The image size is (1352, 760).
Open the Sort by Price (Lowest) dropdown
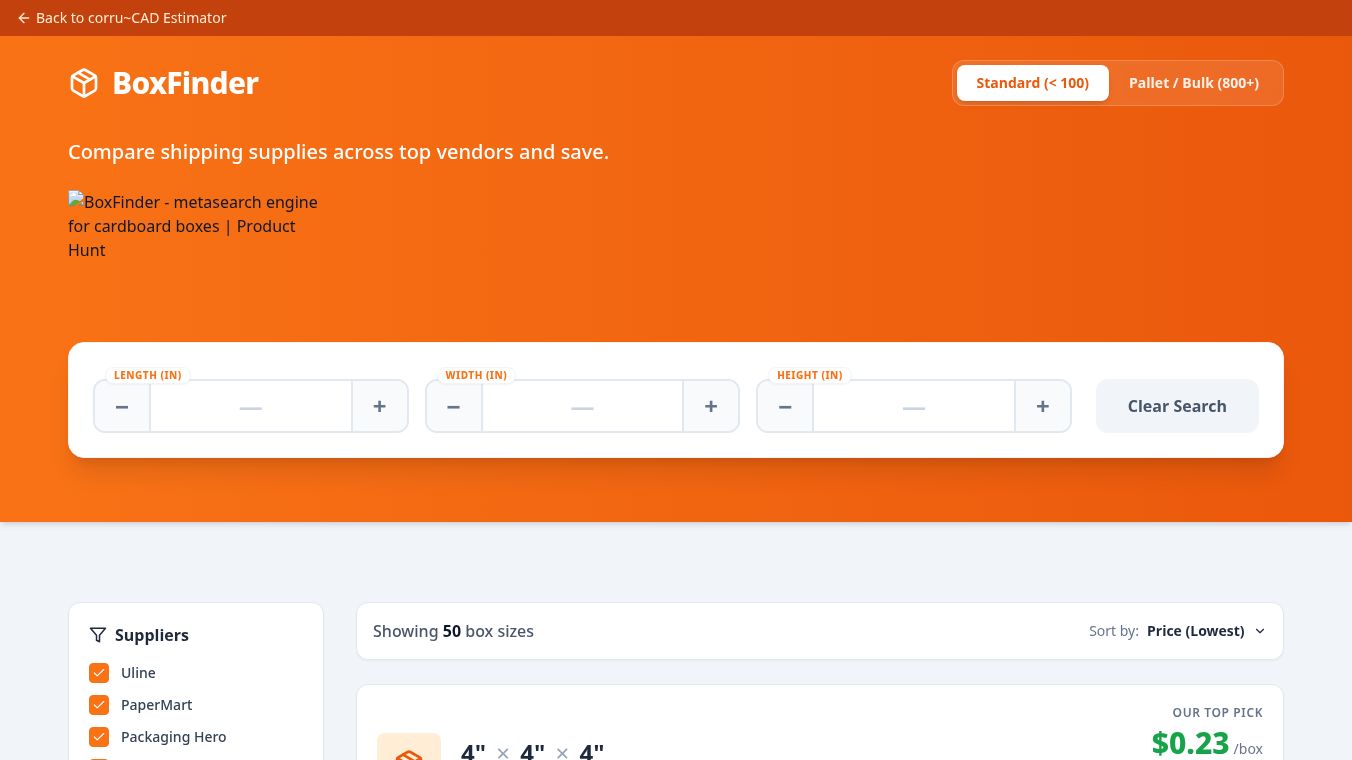(x=1206, y=631)
